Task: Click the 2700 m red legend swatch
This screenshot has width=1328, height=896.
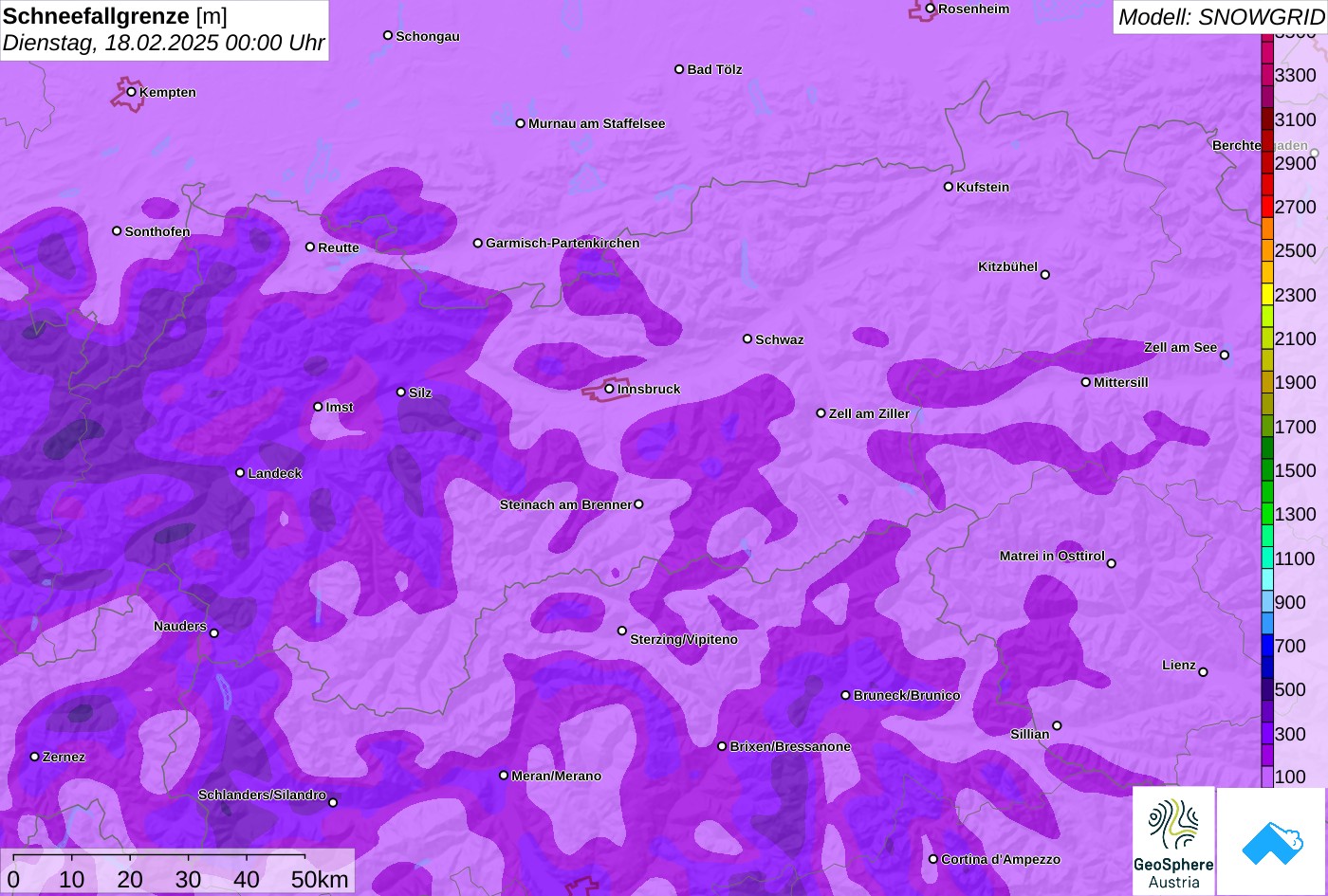Action: 1267,207
